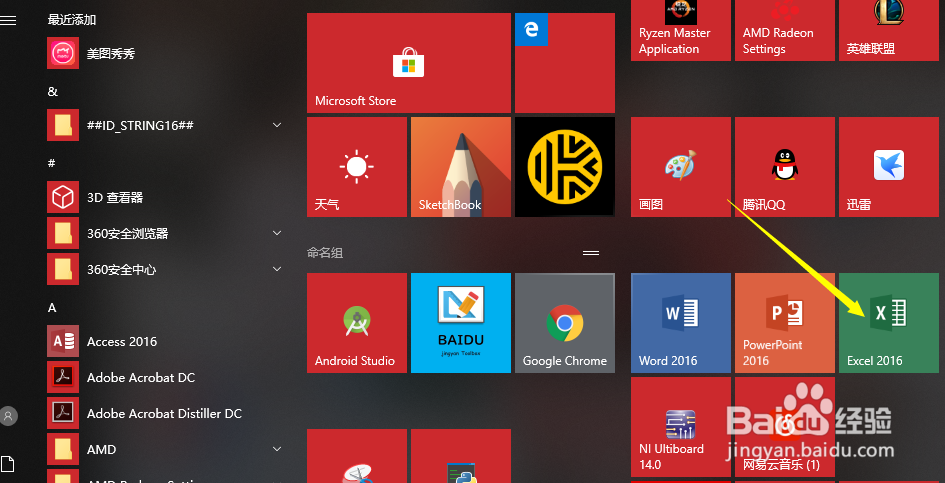Image resolution: width=945 pixels, height=483 pixels.
Task: Expand the 360安全中心 folder
Action: pyautogui.click(x=166, y=270)
